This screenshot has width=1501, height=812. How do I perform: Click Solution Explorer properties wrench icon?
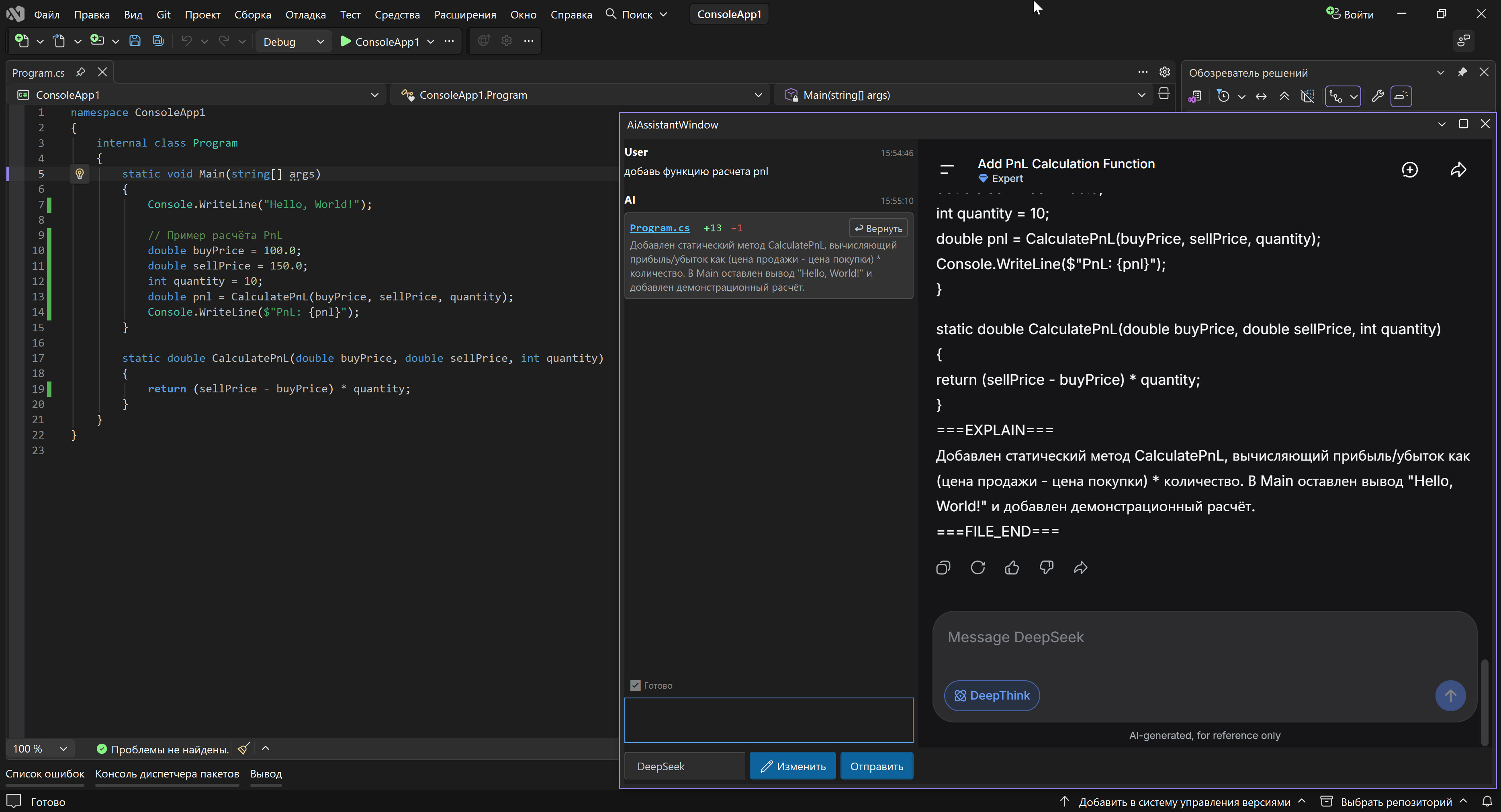pos(1378,96)
